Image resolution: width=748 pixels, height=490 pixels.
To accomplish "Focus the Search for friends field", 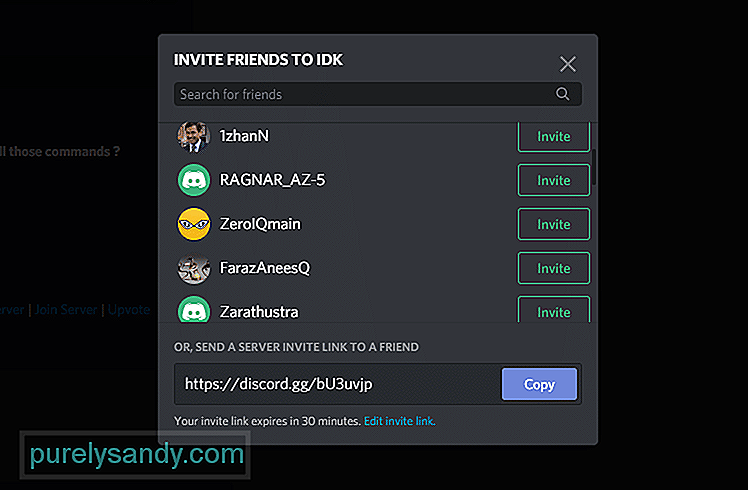I will coord(377,94).
